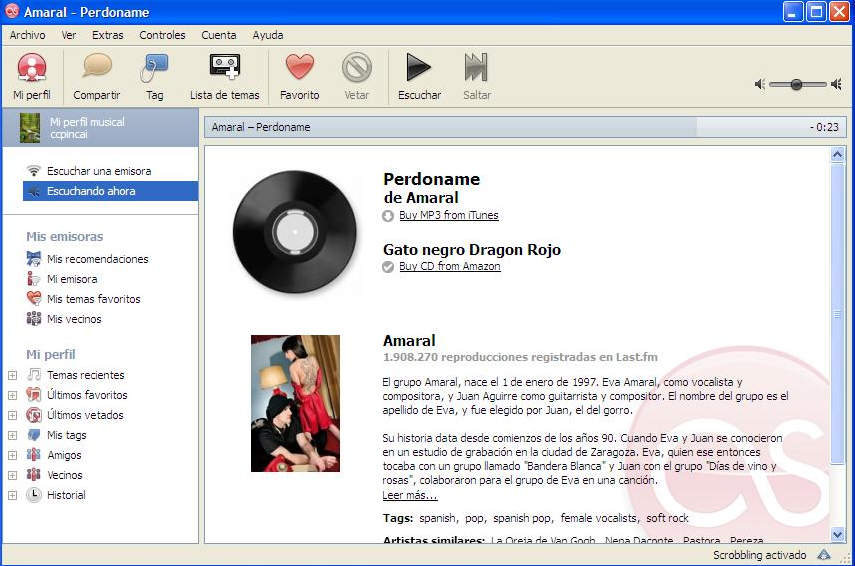Click the Temas recientes music note icon
This screenshot has height=566, width=855.
pos(34,375)
